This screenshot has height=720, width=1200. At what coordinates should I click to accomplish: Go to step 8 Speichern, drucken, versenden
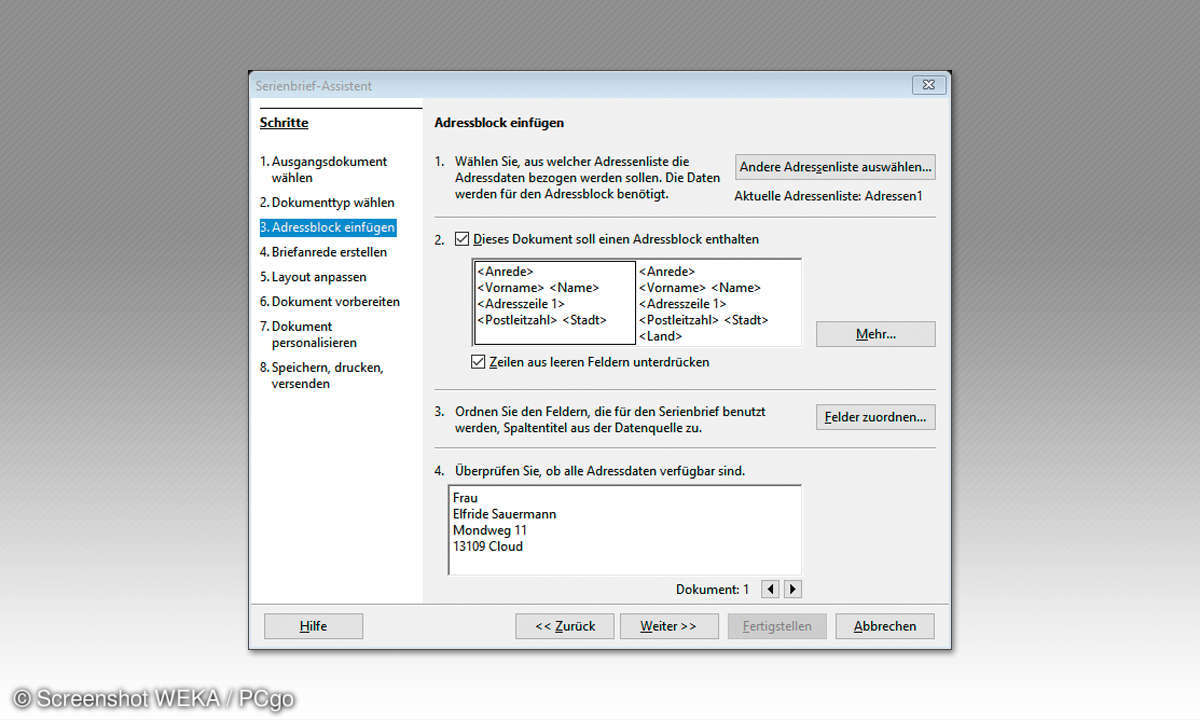click(x=321, y=375)
